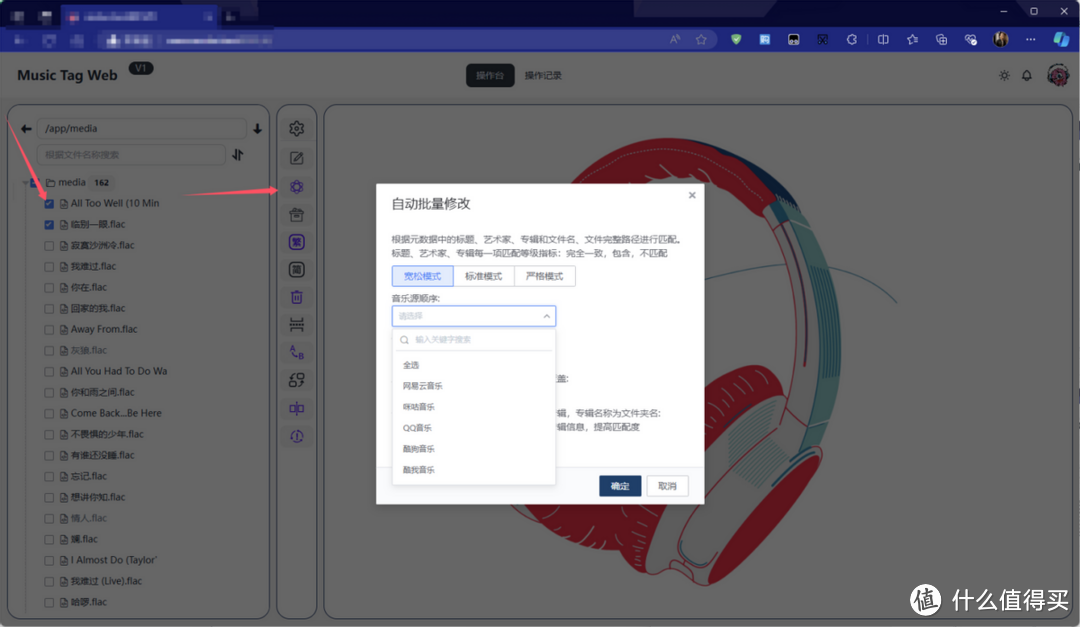Click the 简 simplified Chinese conversion icon
1080x627 pixels.
pos(296,268)
